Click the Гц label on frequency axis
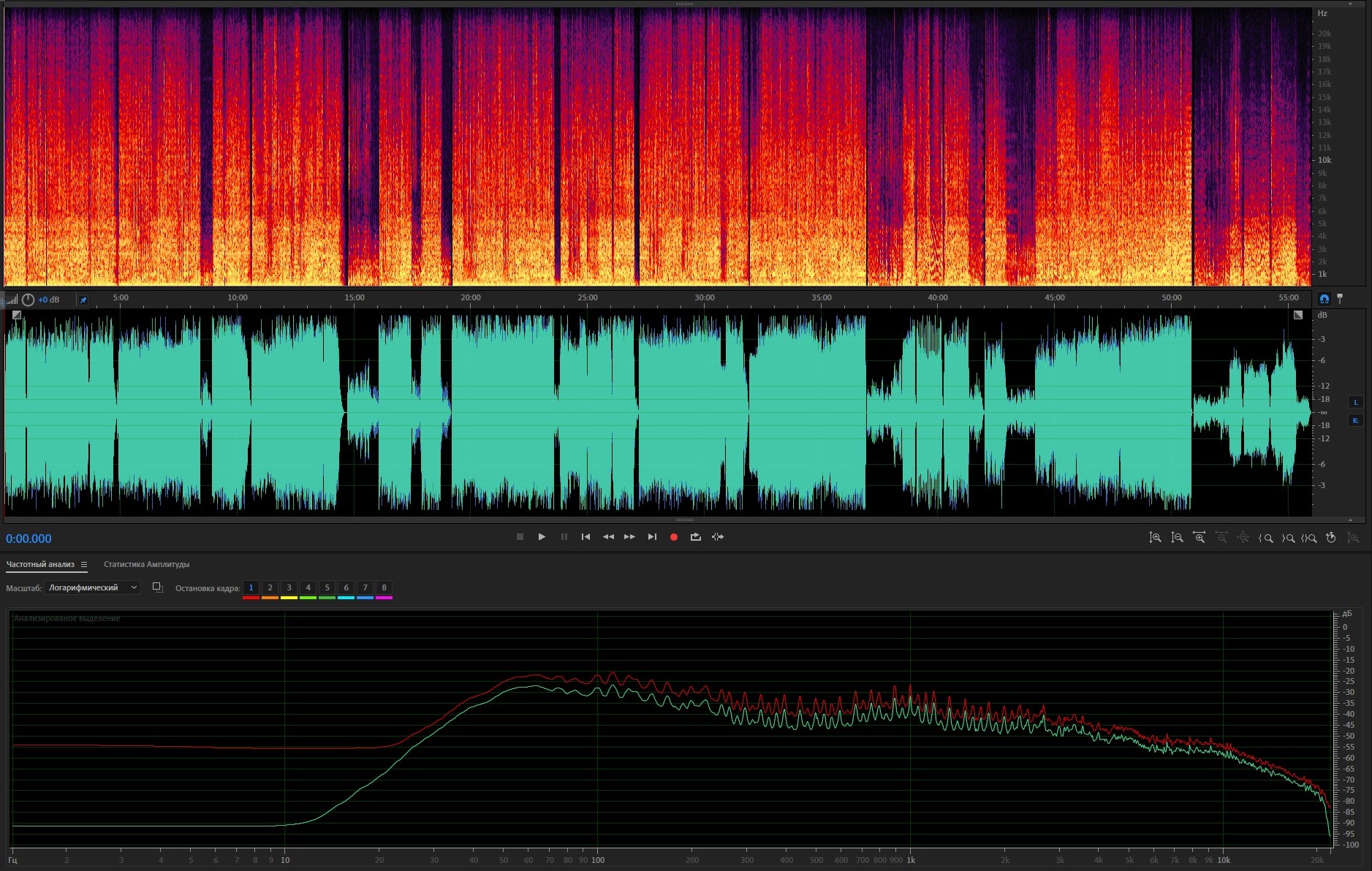Image resolution: width=1372 pixels, height=871 pixels. pos(13,860)
